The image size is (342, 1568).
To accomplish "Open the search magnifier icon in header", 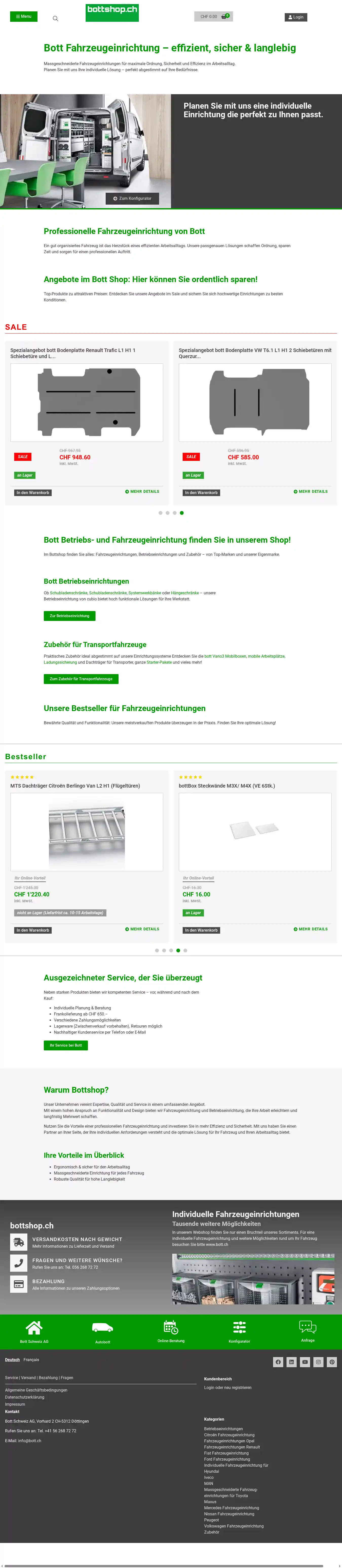I will [x=55, y=18].
